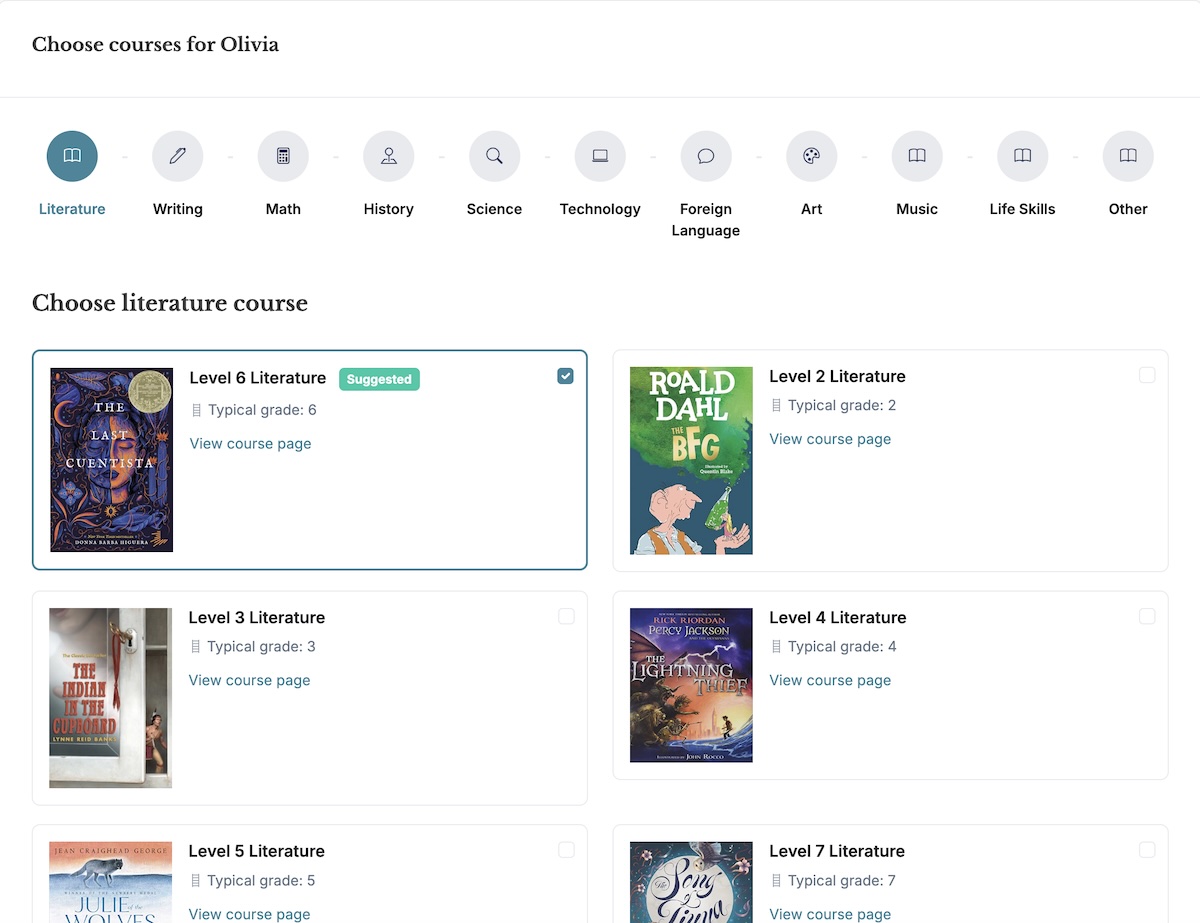Open the Music book icon
The height and width of the screenshot is (923, 1200).
pyautogui.click(x=917, y=156)
